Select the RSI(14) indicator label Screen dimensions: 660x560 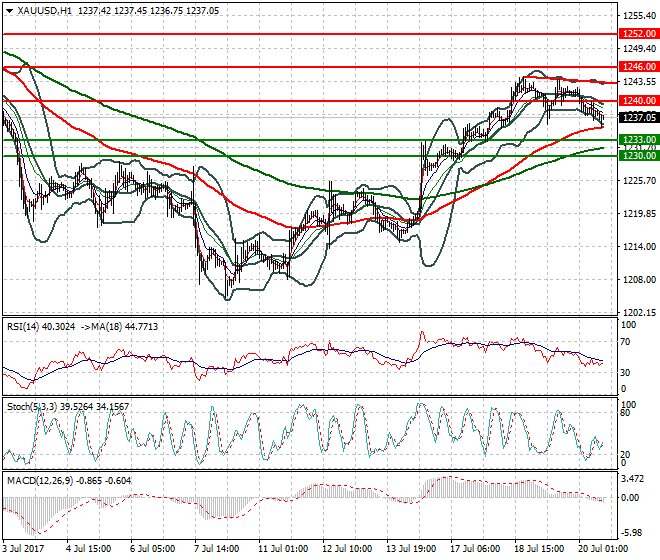tap(24, 327)
